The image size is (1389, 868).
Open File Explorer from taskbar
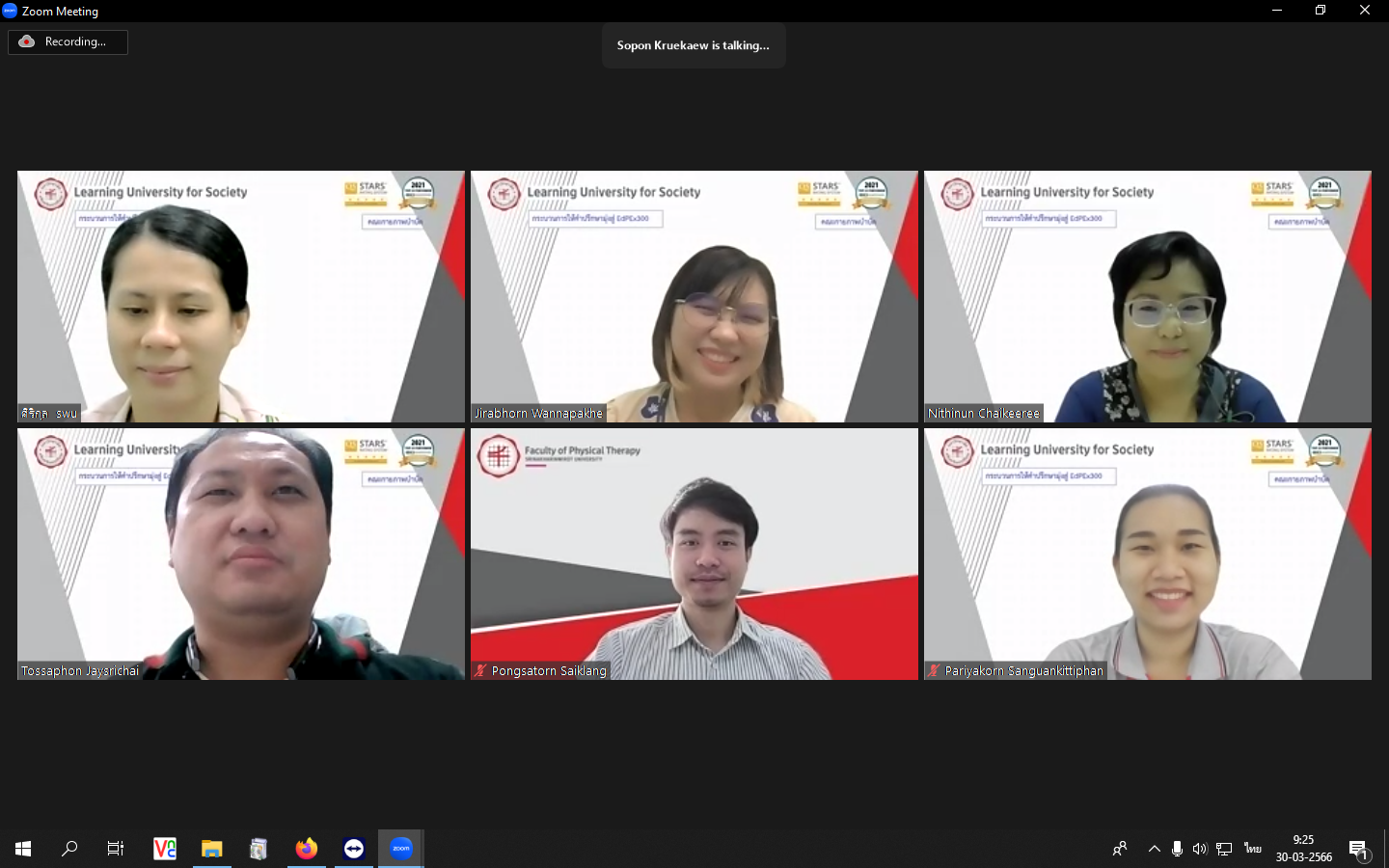click(x=211, y=849)
